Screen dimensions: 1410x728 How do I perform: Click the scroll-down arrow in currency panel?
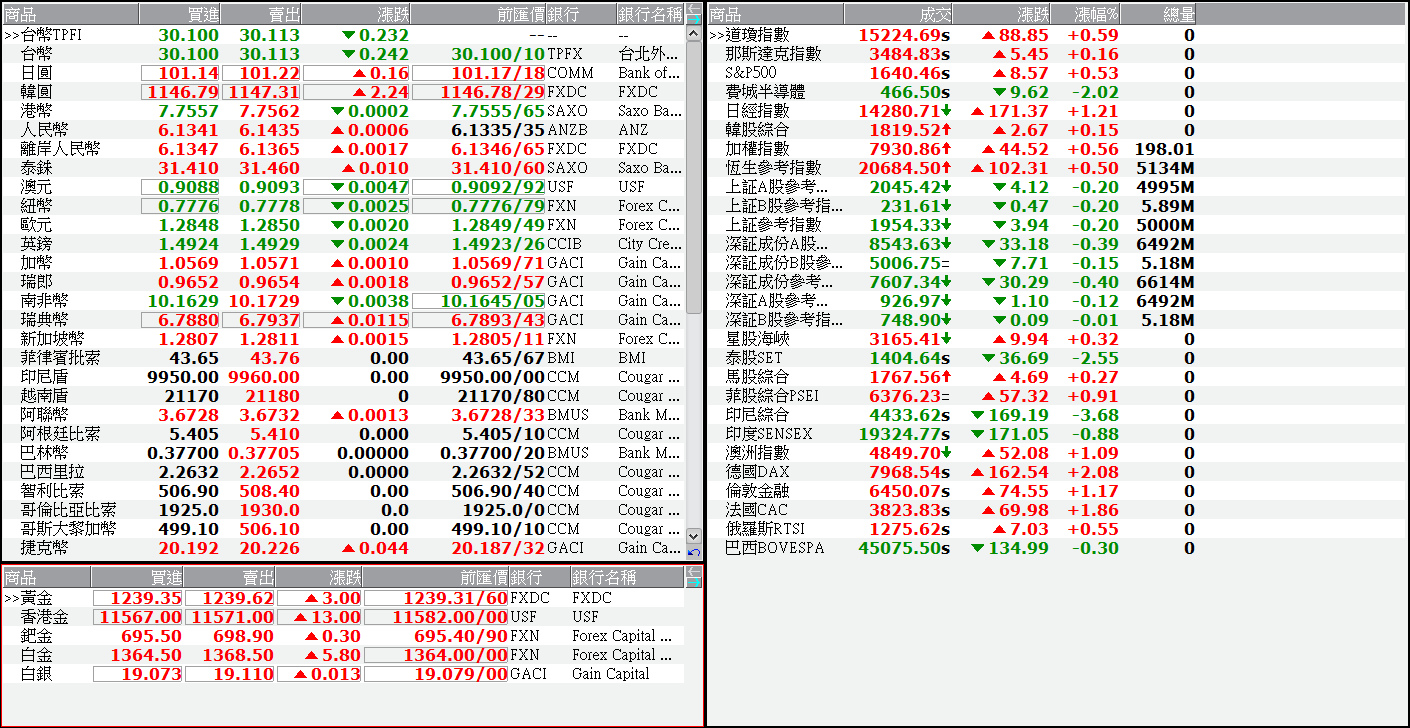click(x=694, y=536)
